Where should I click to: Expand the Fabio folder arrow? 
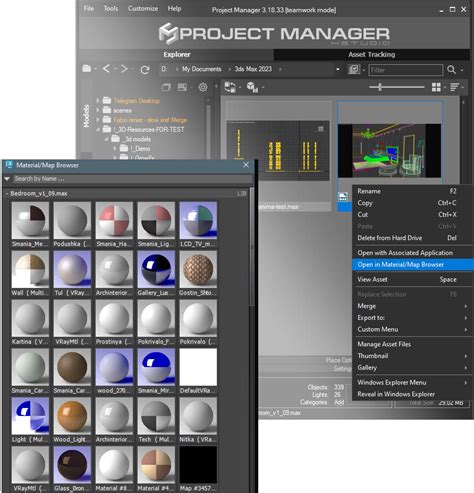click(x=98, y=120)
